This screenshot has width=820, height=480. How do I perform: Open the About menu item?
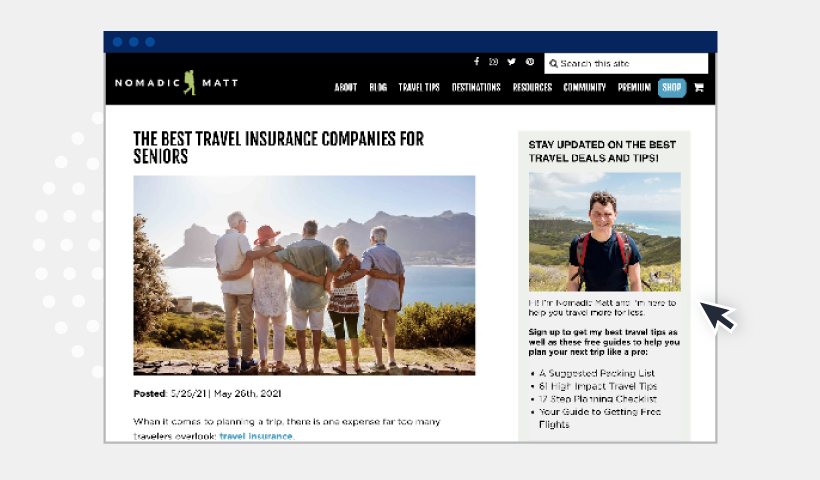[346, 87]
